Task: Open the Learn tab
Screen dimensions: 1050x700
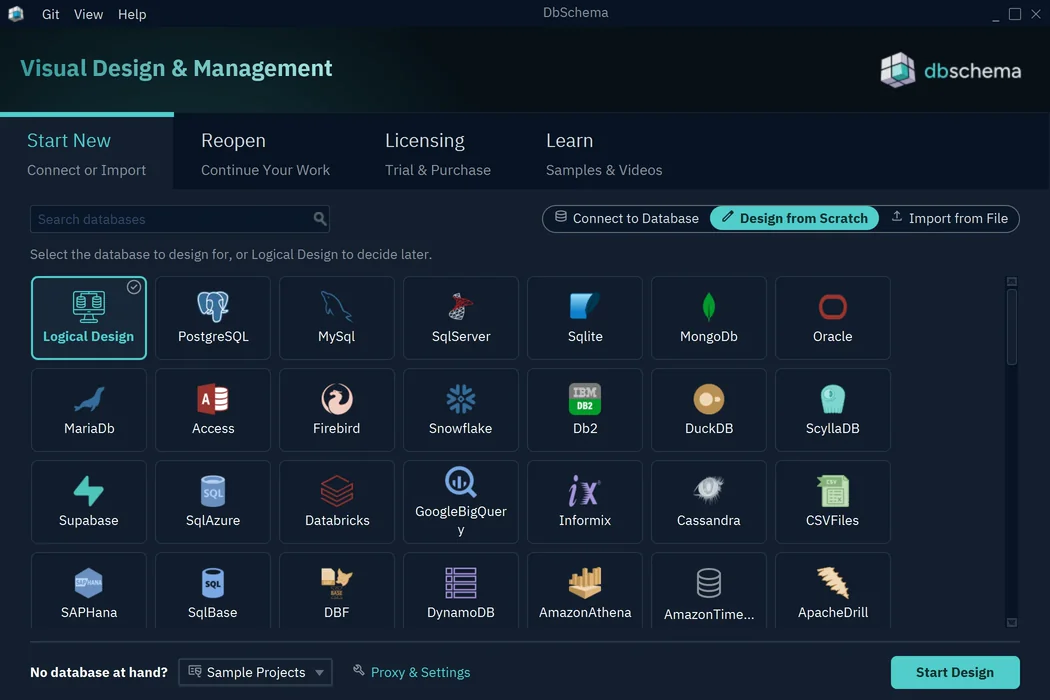Action: coord(603,154)
